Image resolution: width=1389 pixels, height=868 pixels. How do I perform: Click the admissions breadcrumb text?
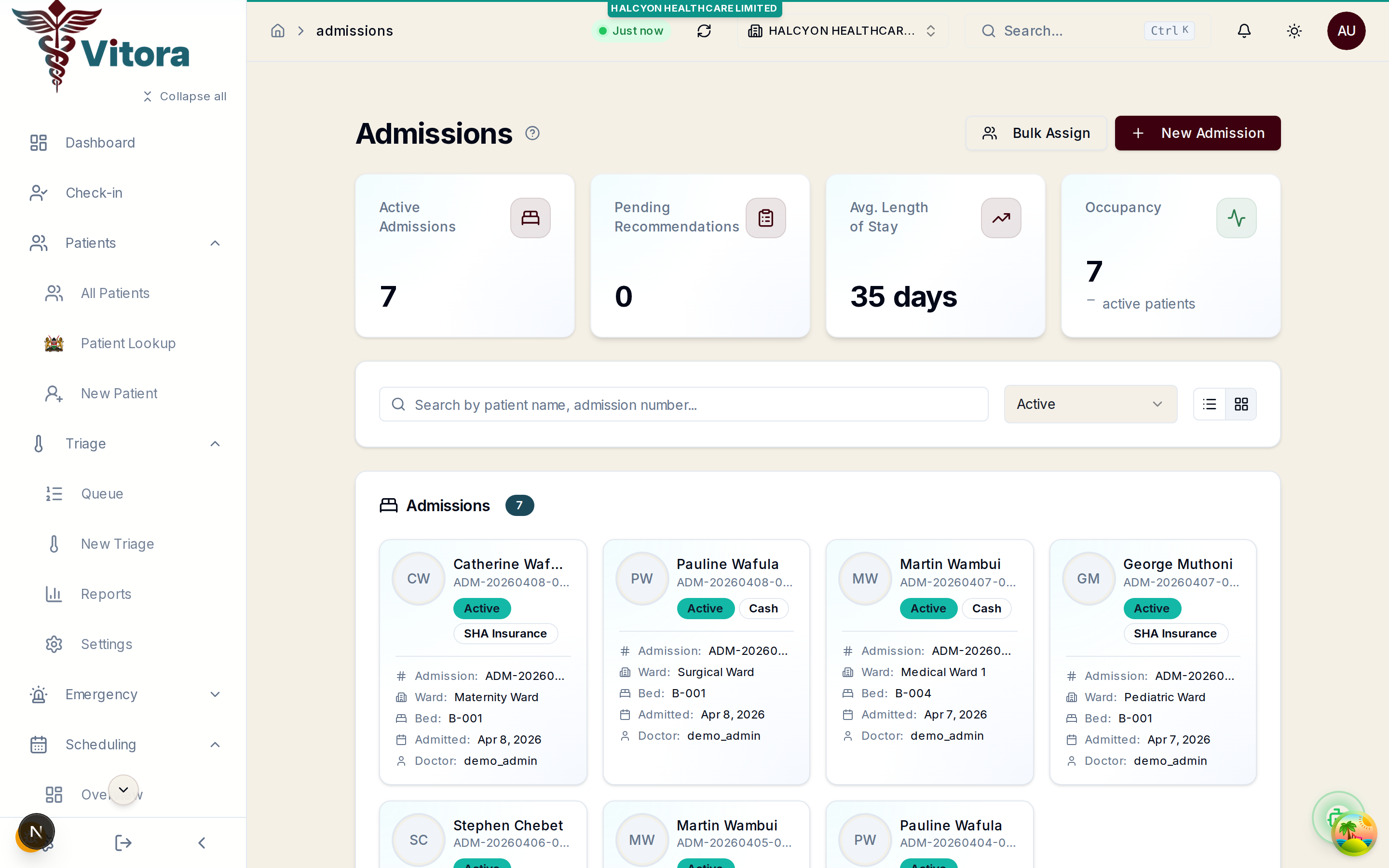click(354, 31)
